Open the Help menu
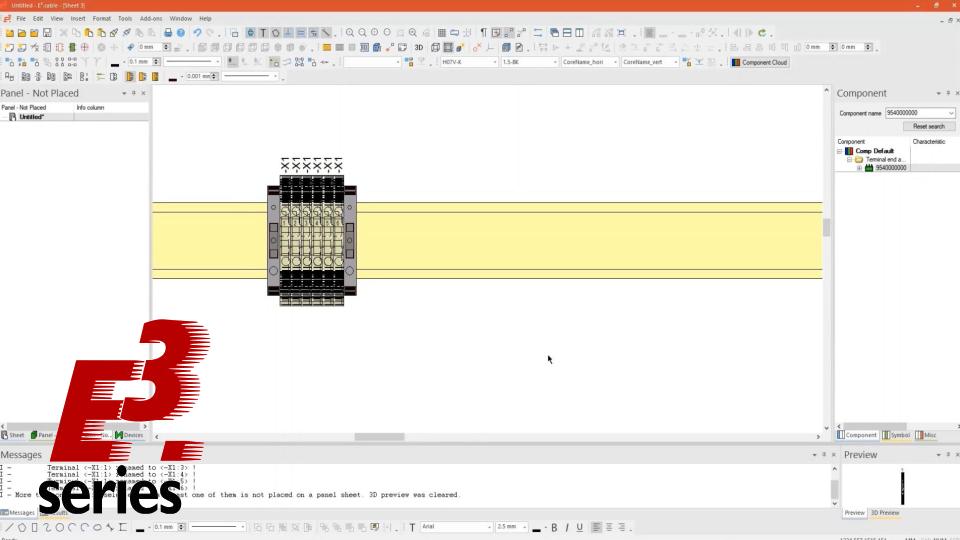The image size is (960, 540). 205,19
